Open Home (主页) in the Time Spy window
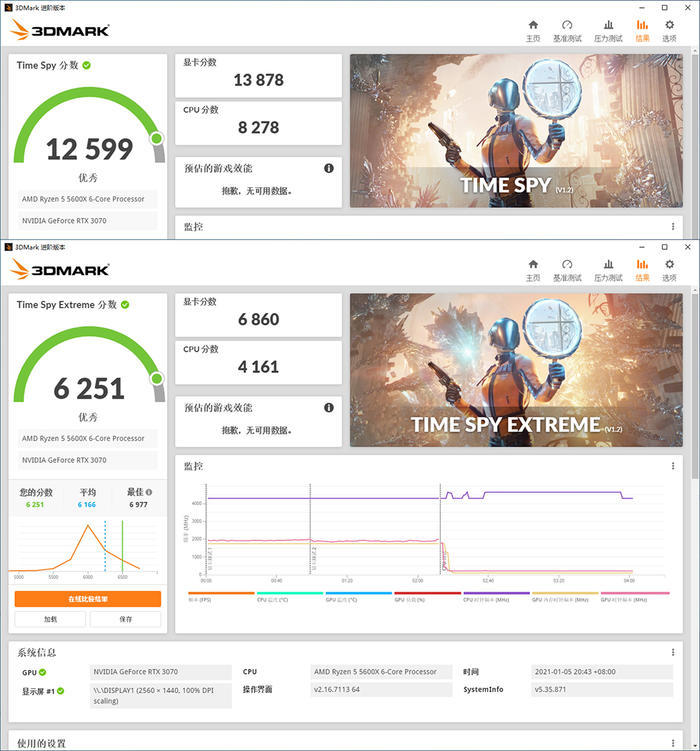The image size is (700, 751). pyautogui.click(x=533, y=31)
